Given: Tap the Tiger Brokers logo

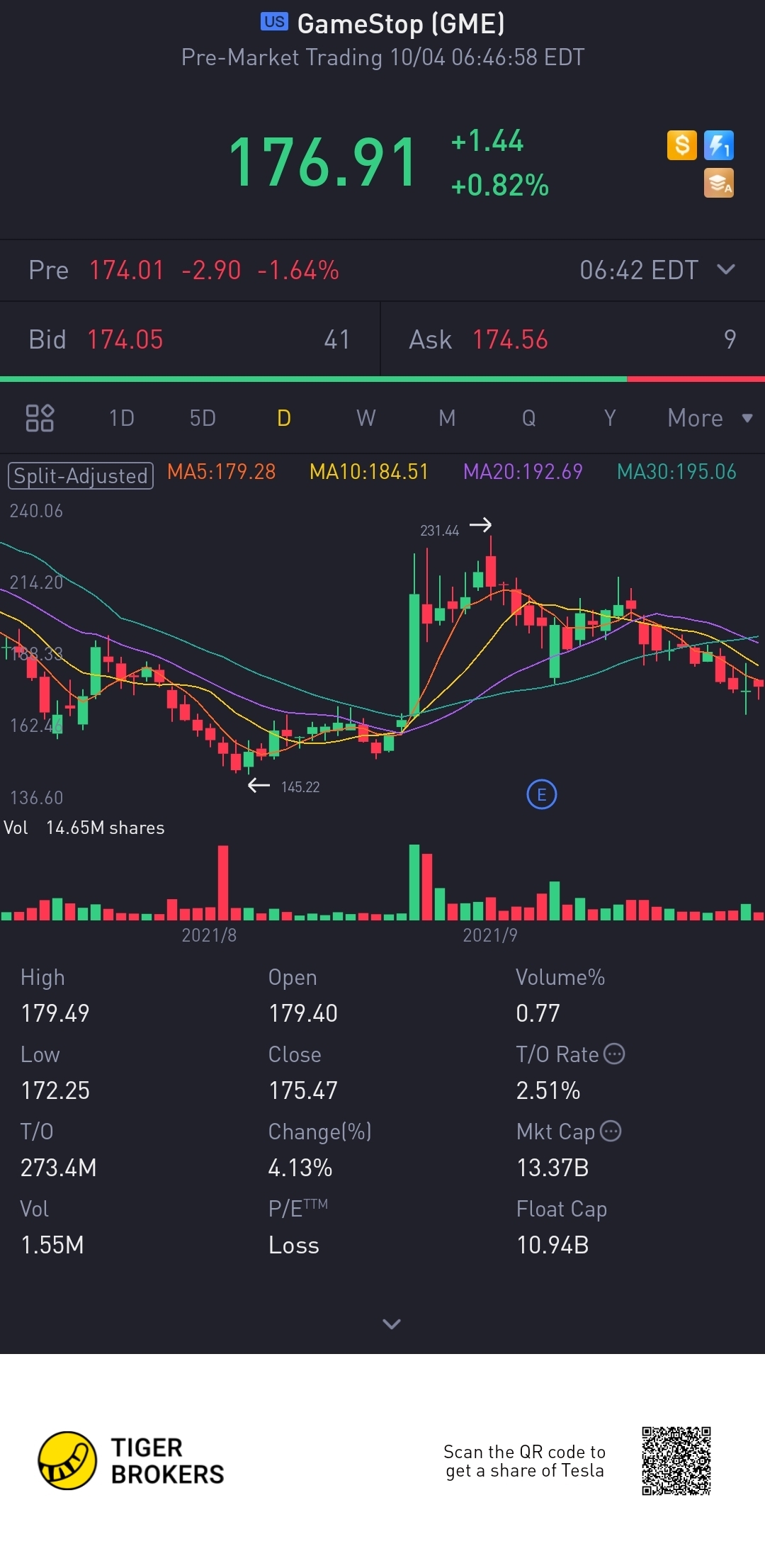Looking at the screenshot, I should click(131, 1460).
